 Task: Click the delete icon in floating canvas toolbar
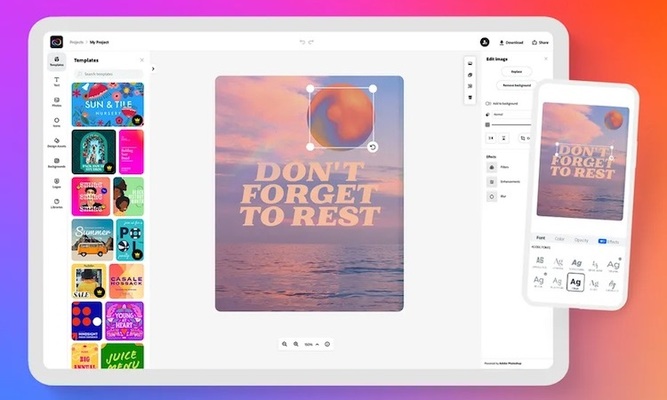click(470, 97)
